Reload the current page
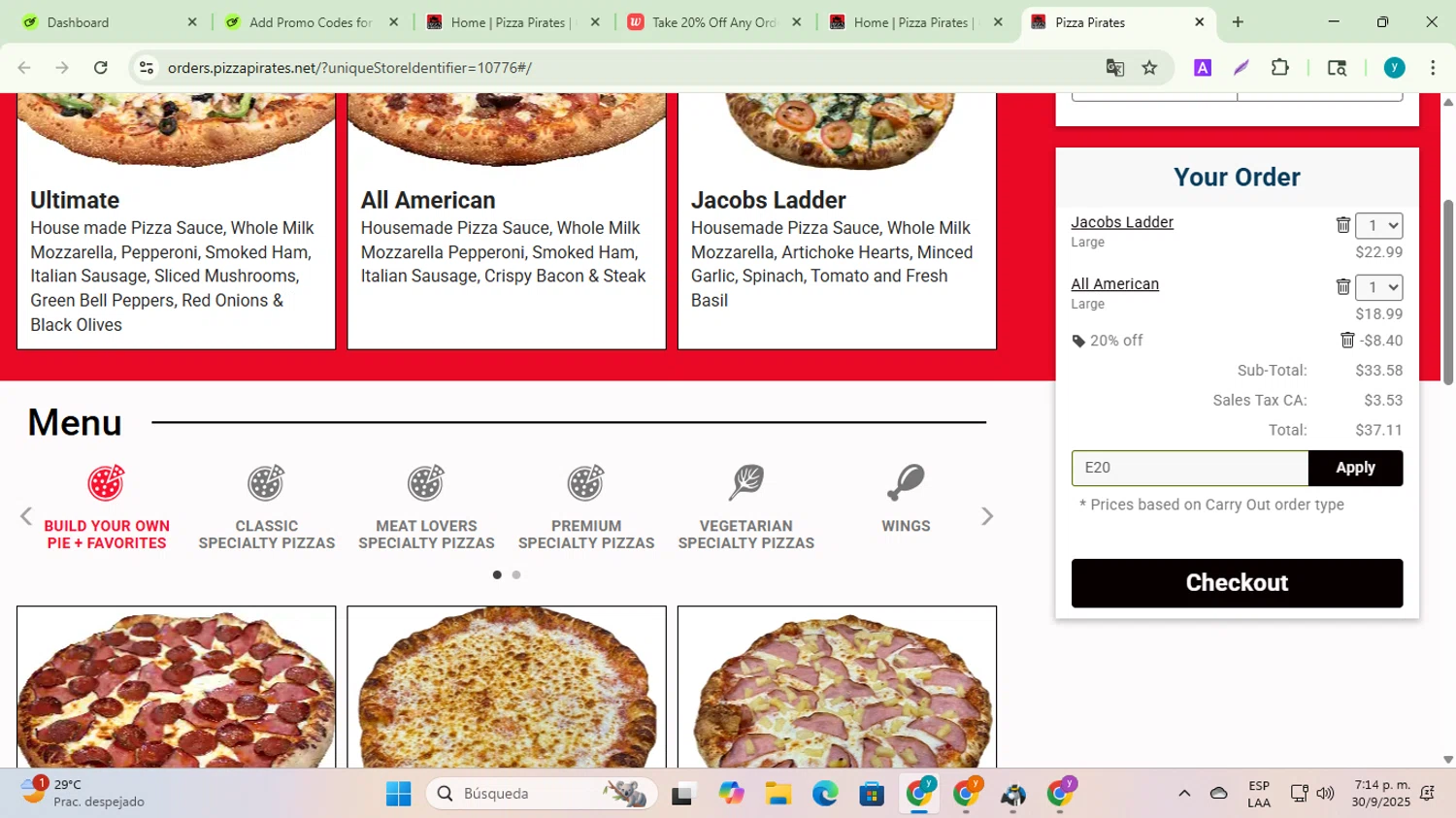The width and height of the screenshot is (1456, 818). click(x=101, y=68)
